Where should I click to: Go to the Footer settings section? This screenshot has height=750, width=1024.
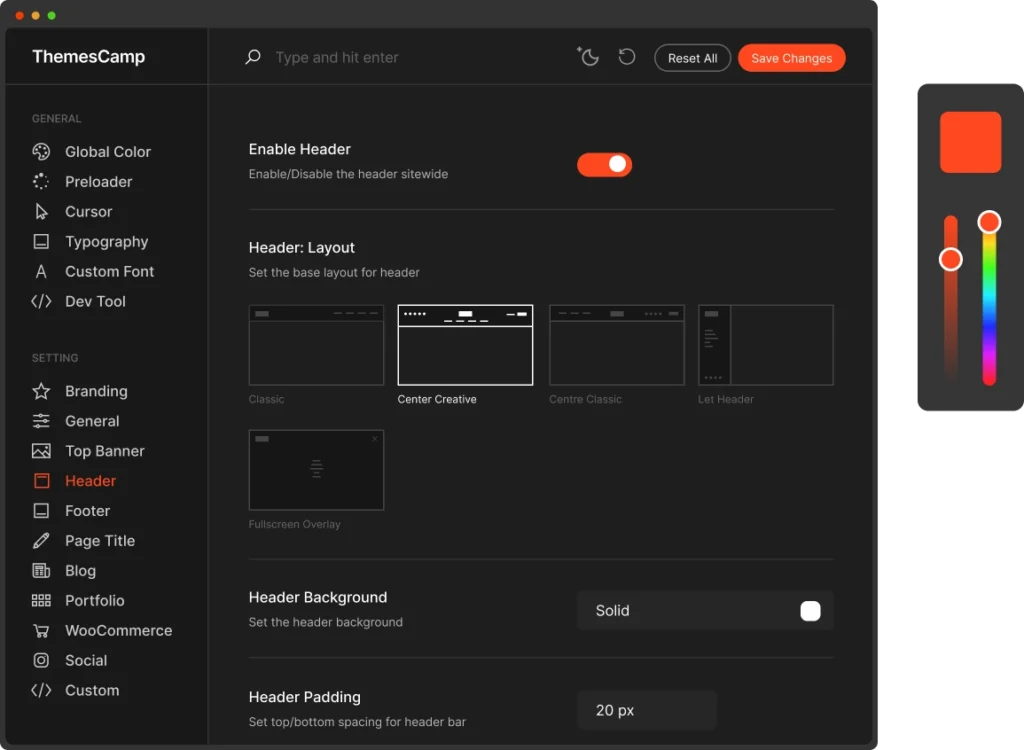87,511
